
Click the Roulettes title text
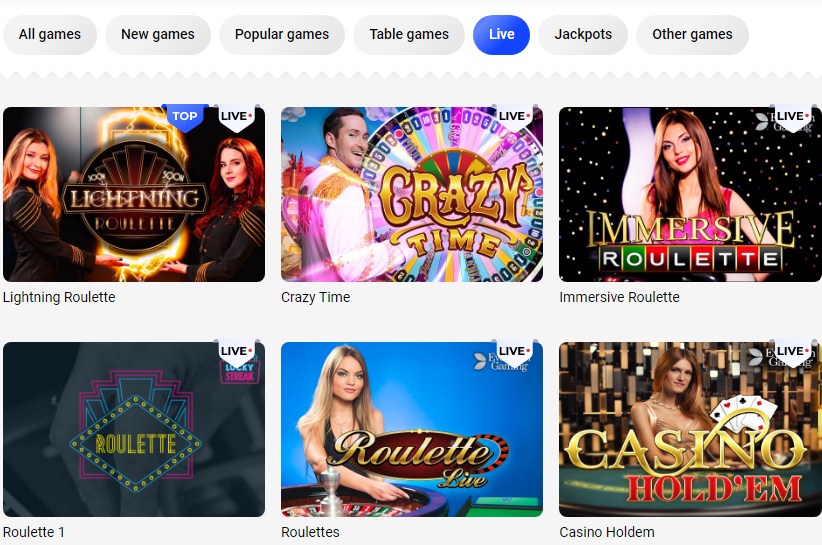(x=310, y=532)
